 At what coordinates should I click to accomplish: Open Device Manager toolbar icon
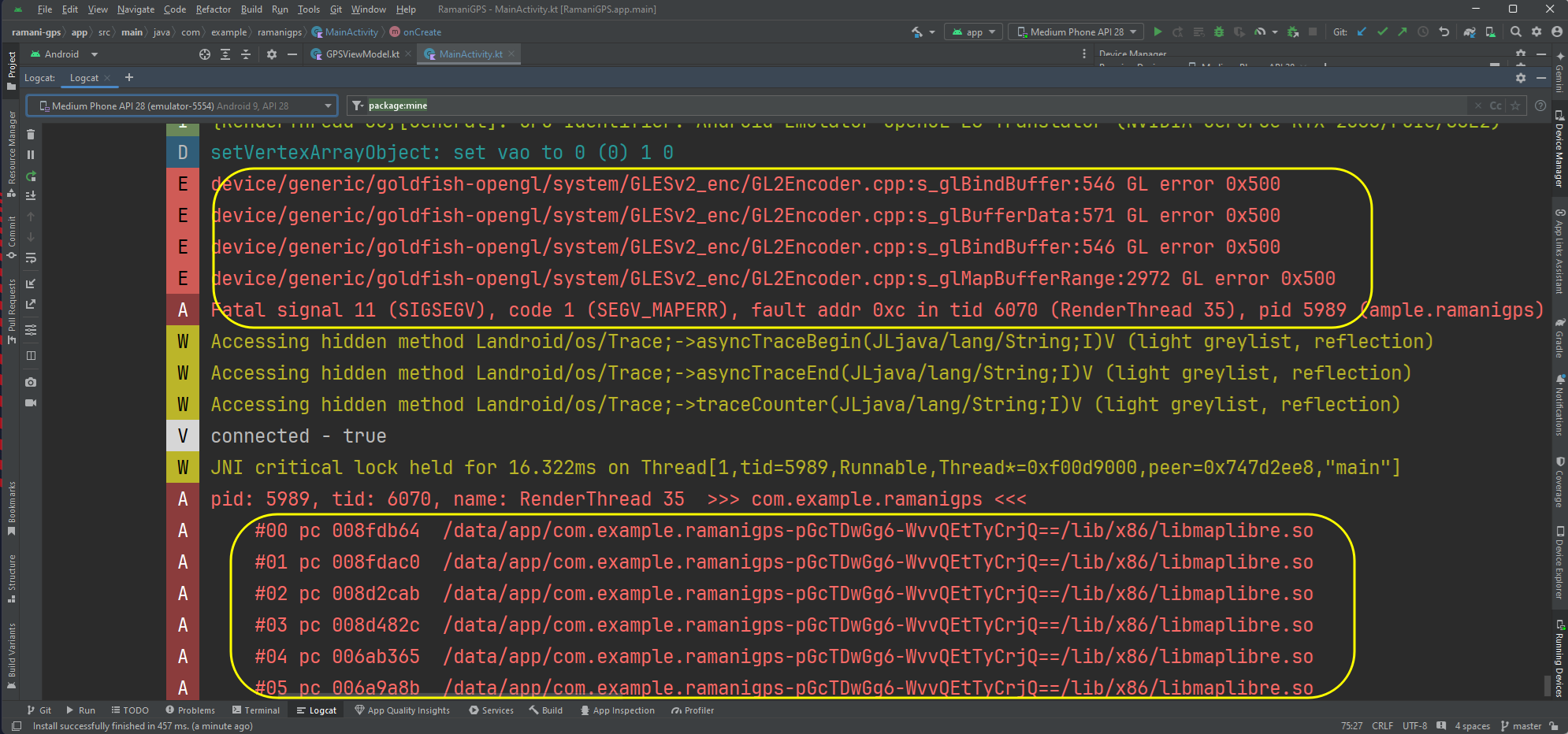pyautogui.click(x=1490, y=32)
